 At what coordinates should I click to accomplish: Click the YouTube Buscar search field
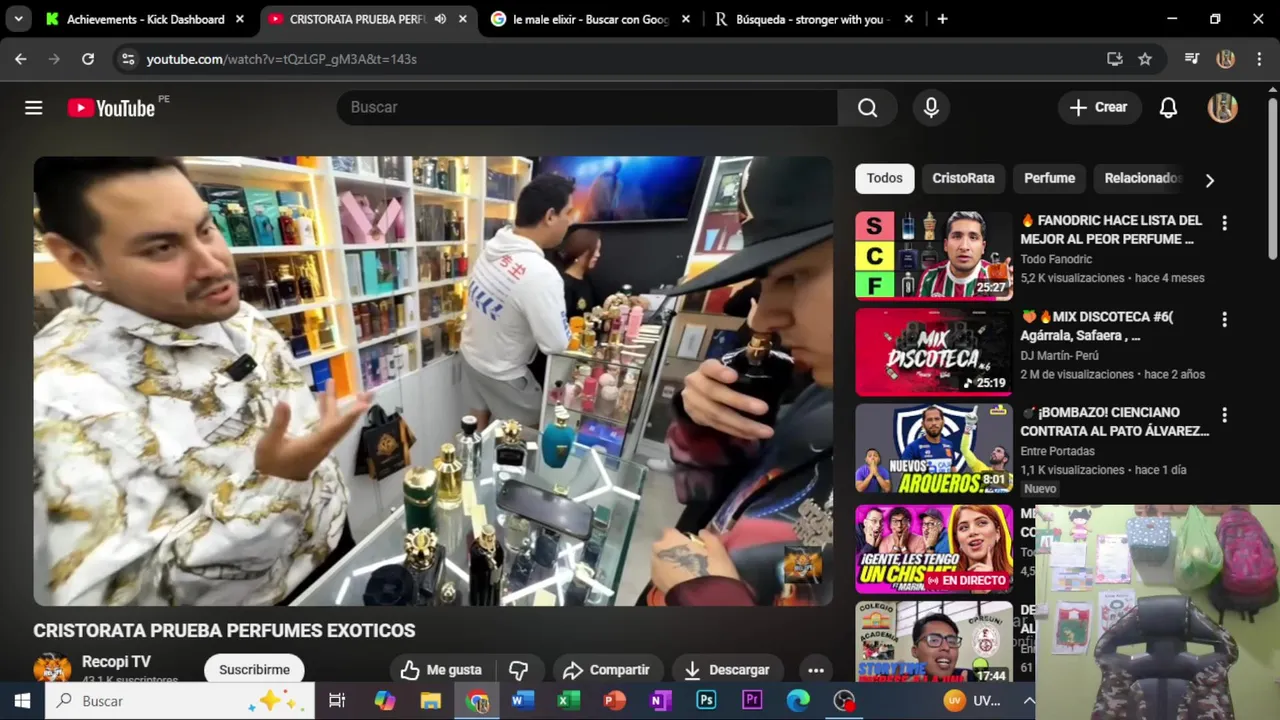pyautogui.click(x=587, y=107)
